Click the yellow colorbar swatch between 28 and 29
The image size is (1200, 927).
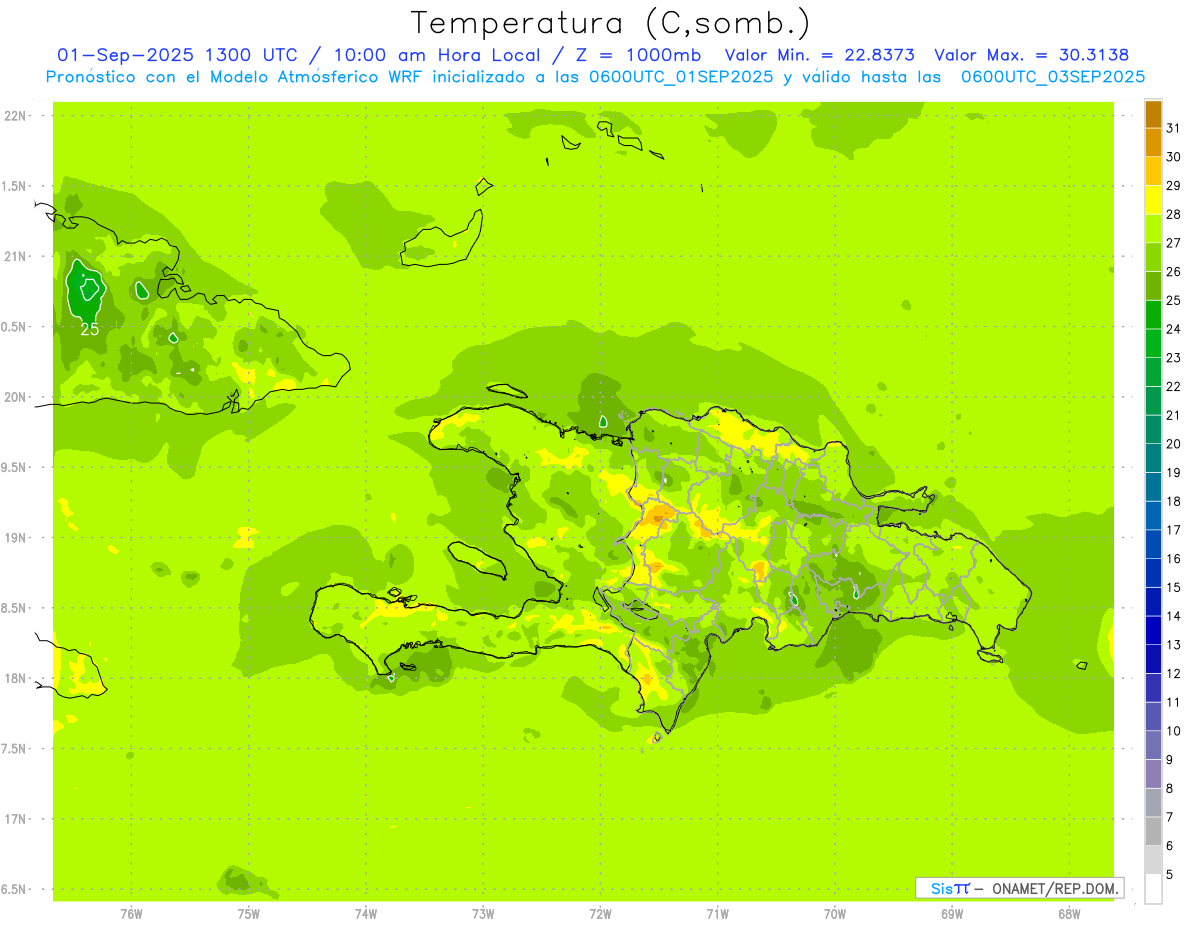[1153, 200]
